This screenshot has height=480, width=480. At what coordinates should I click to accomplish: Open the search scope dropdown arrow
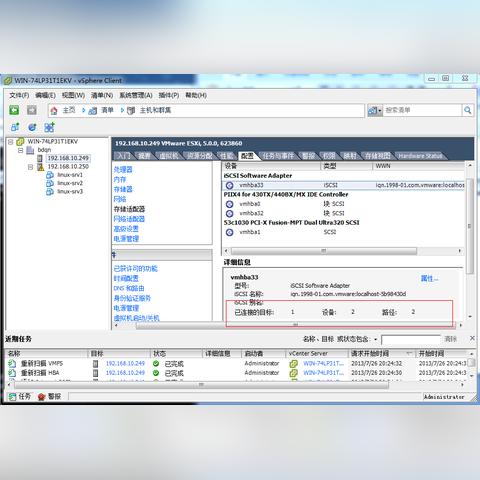coord(380,111)
